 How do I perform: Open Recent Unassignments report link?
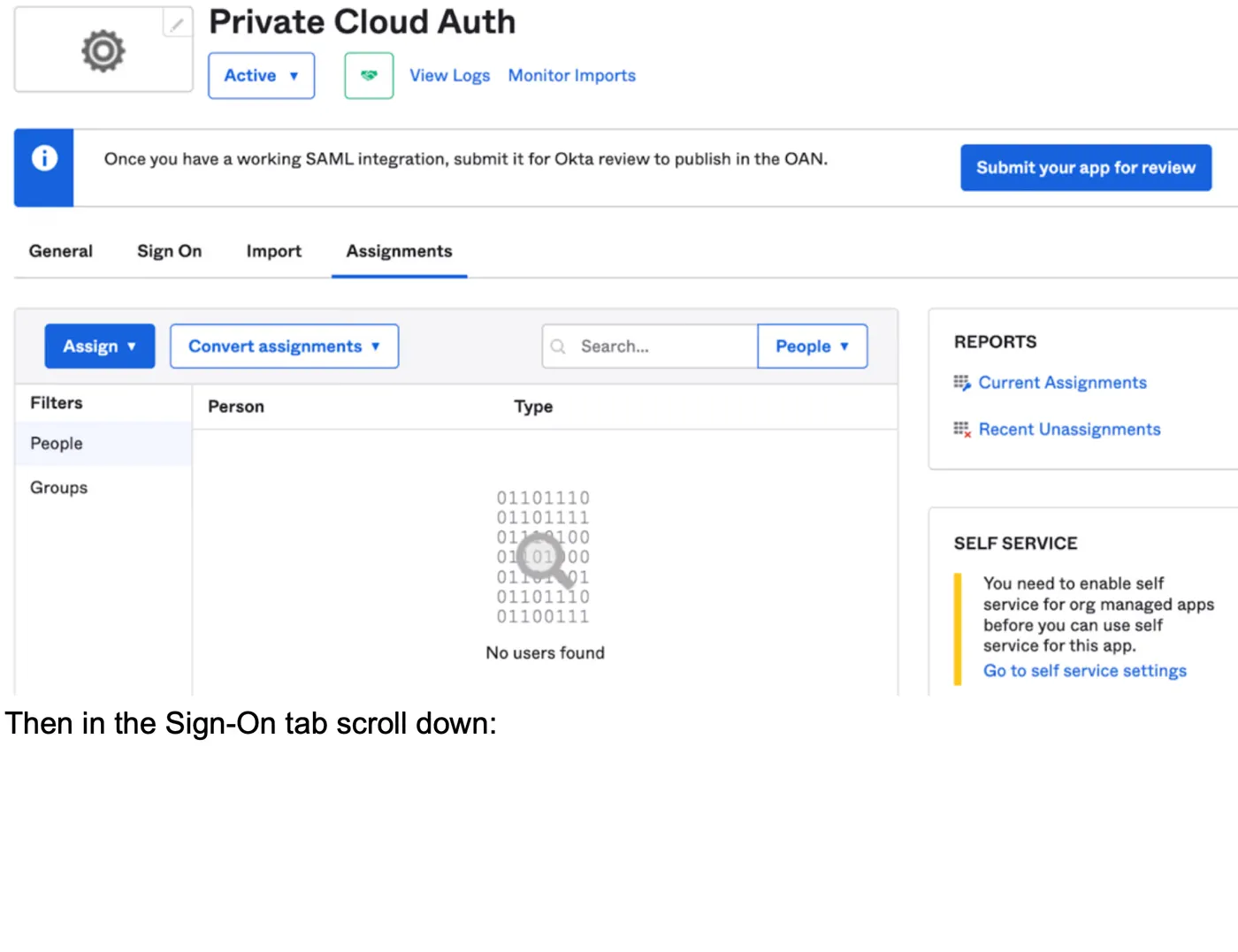click(x=1069, y=430)
